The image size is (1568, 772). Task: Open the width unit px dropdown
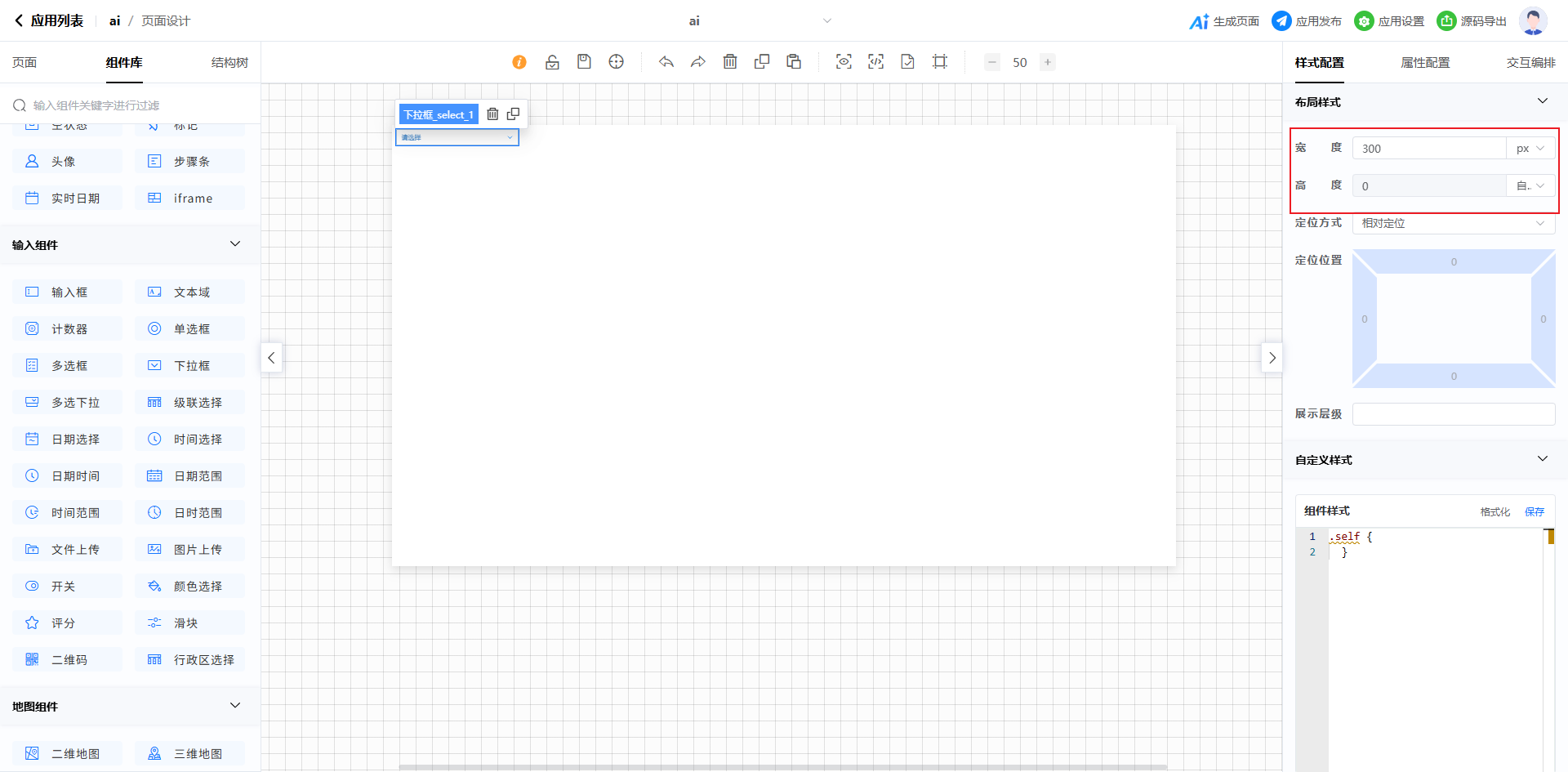[1530, 149]
